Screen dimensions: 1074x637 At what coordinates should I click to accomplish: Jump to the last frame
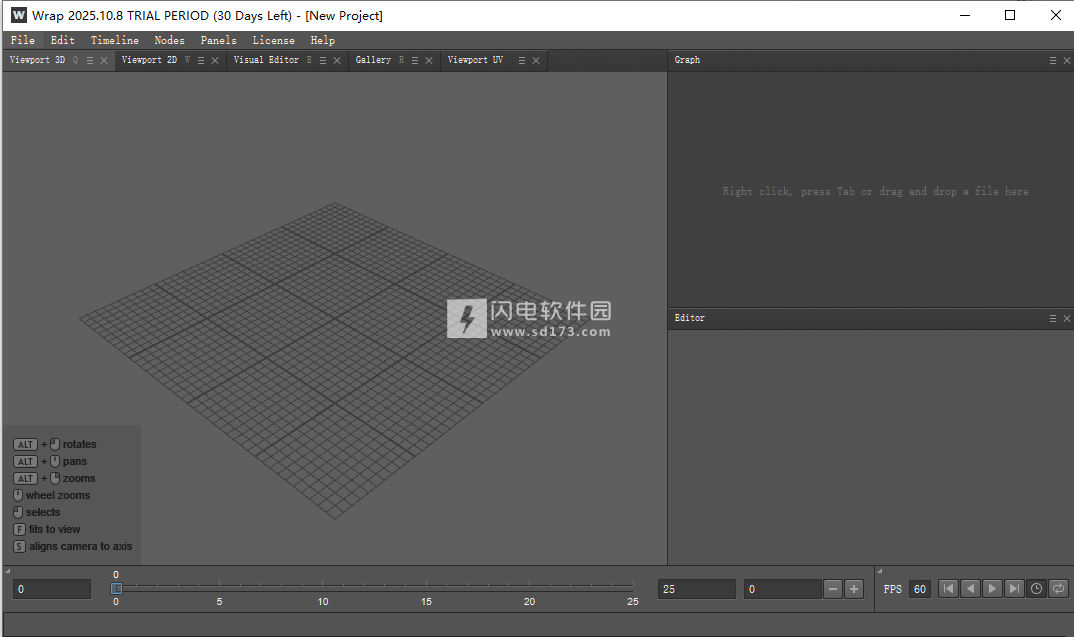1014,589
